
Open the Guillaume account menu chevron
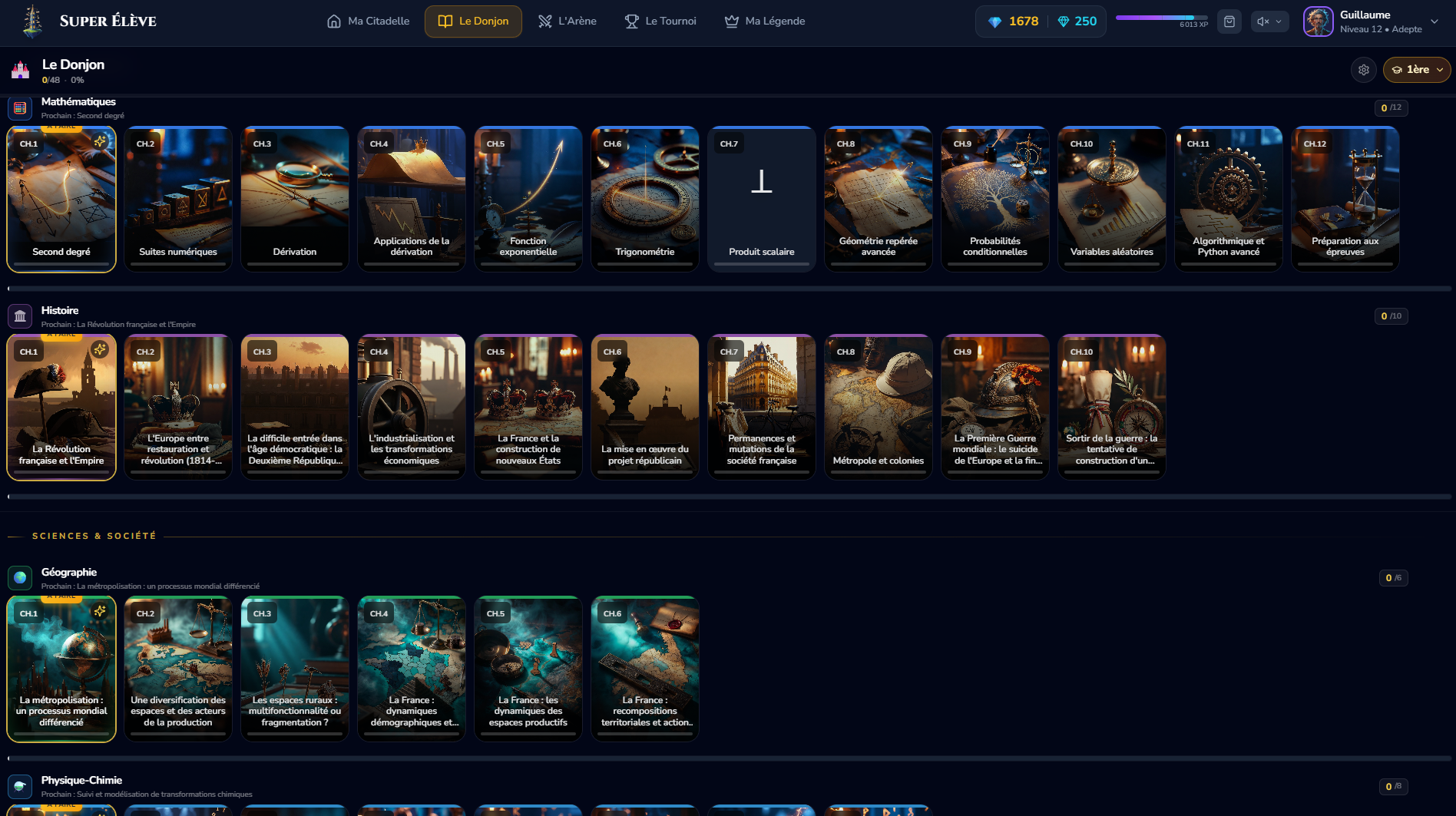click(x=1434, y=21)
